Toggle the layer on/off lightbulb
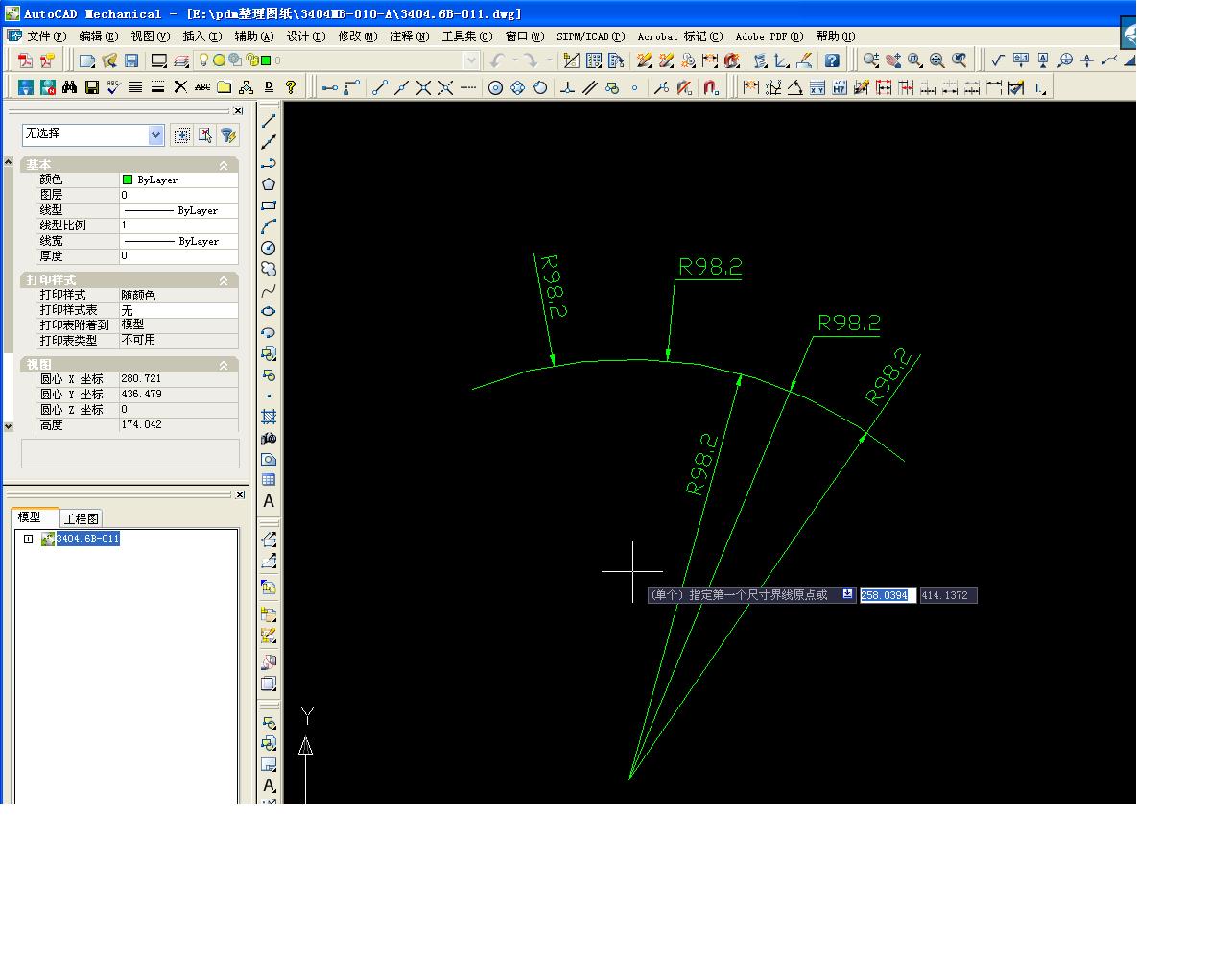 click(x=203, y=60)
